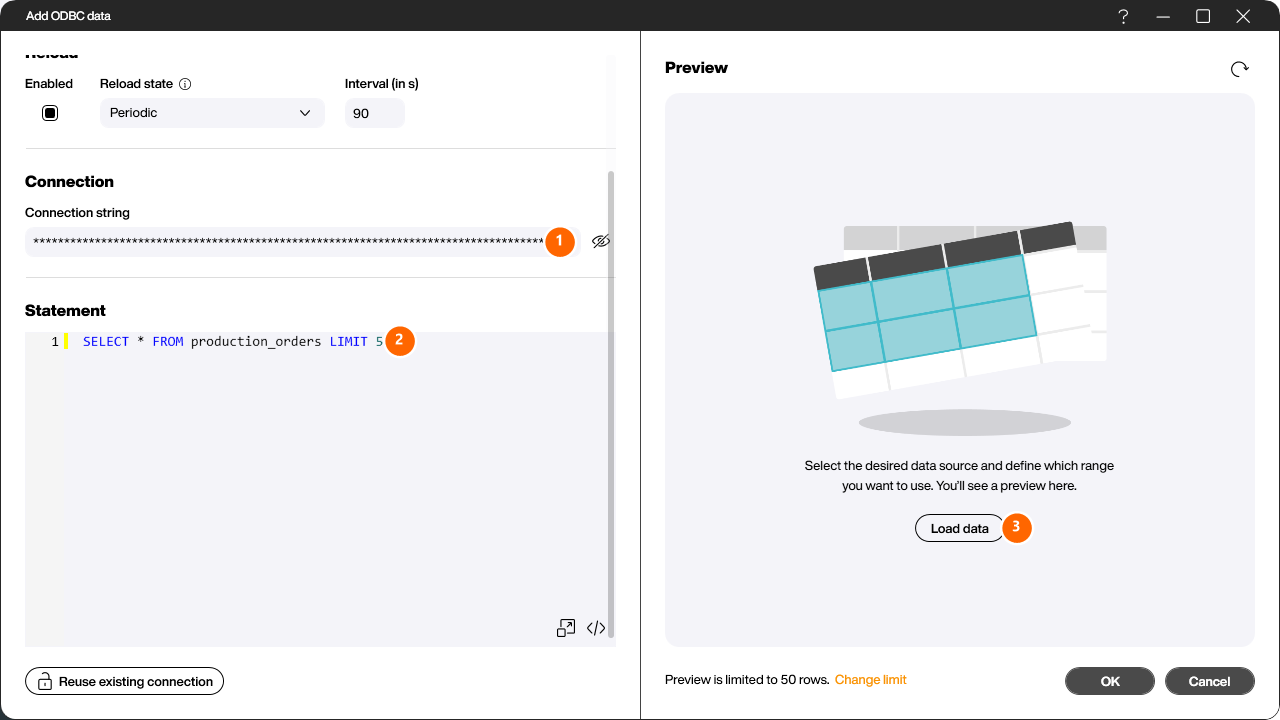Confirm with the OK button

click(x=1110, y=681)
